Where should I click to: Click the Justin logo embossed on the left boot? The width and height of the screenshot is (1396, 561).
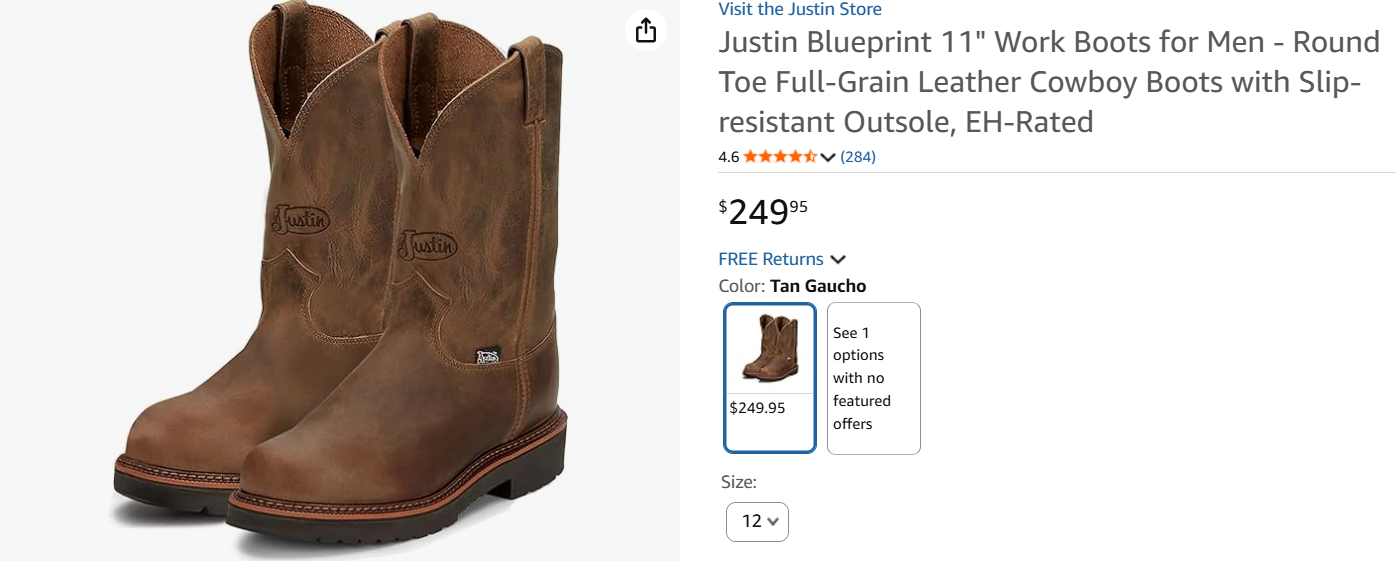tap(300, 218)
